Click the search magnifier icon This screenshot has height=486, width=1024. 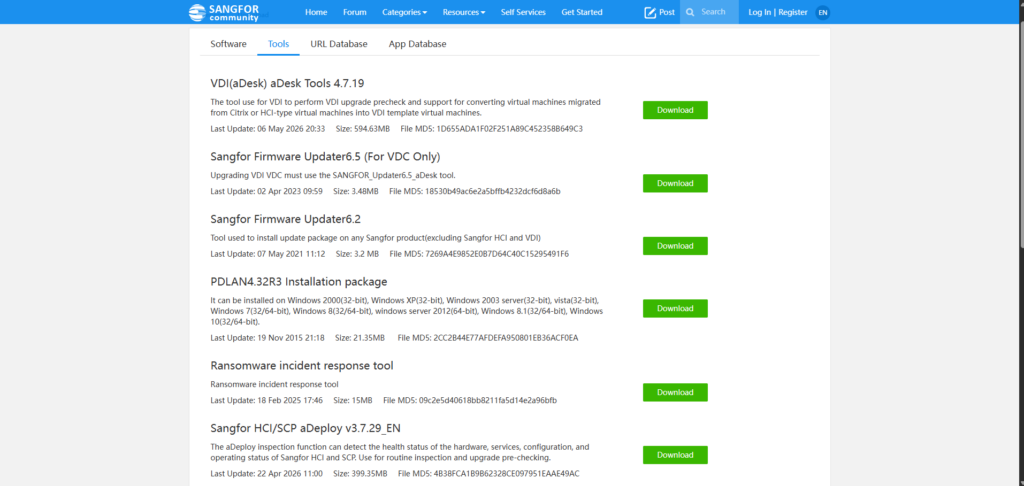click(x=690, y=12)
